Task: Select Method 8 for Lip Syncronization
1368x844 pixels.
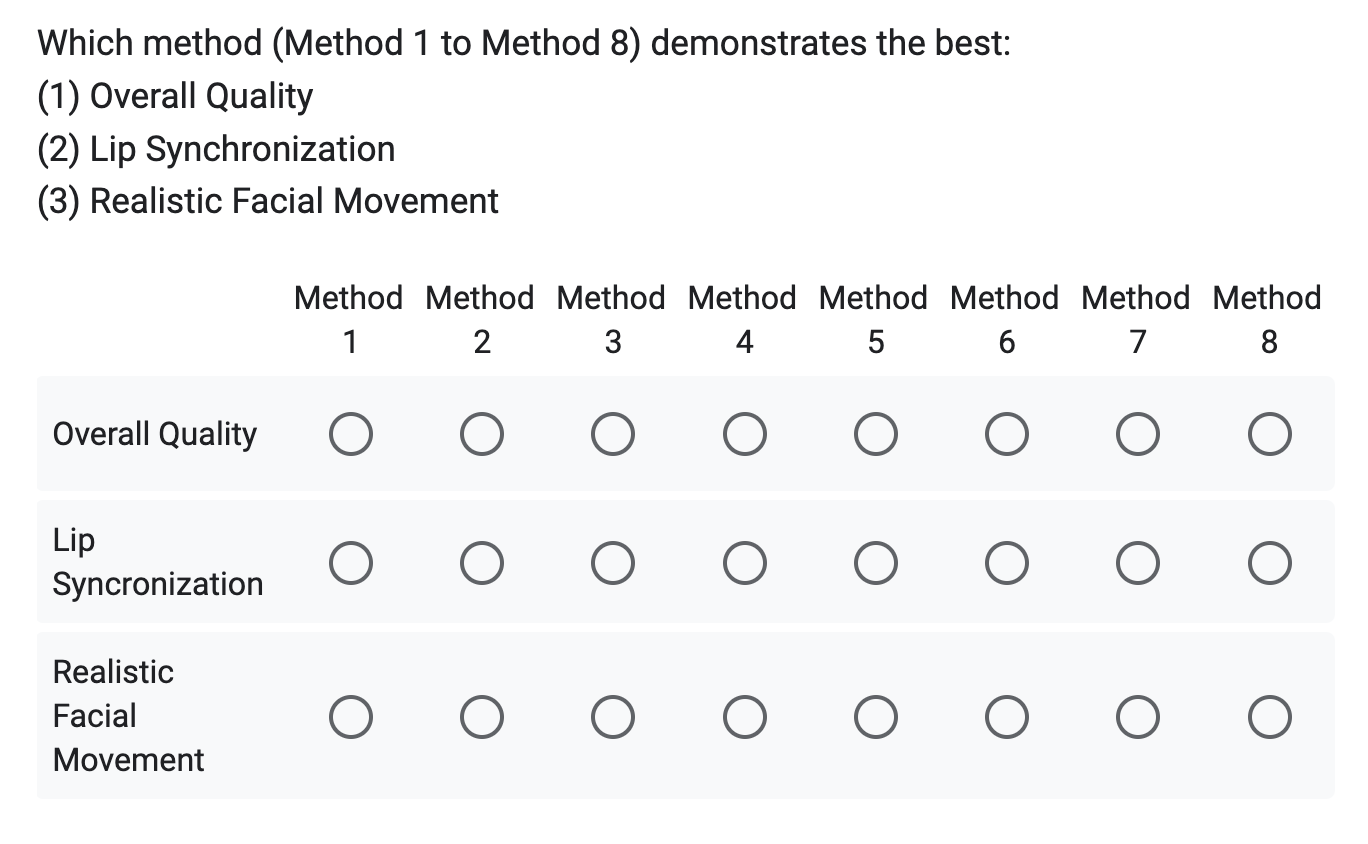Action: click(1269, 563)
